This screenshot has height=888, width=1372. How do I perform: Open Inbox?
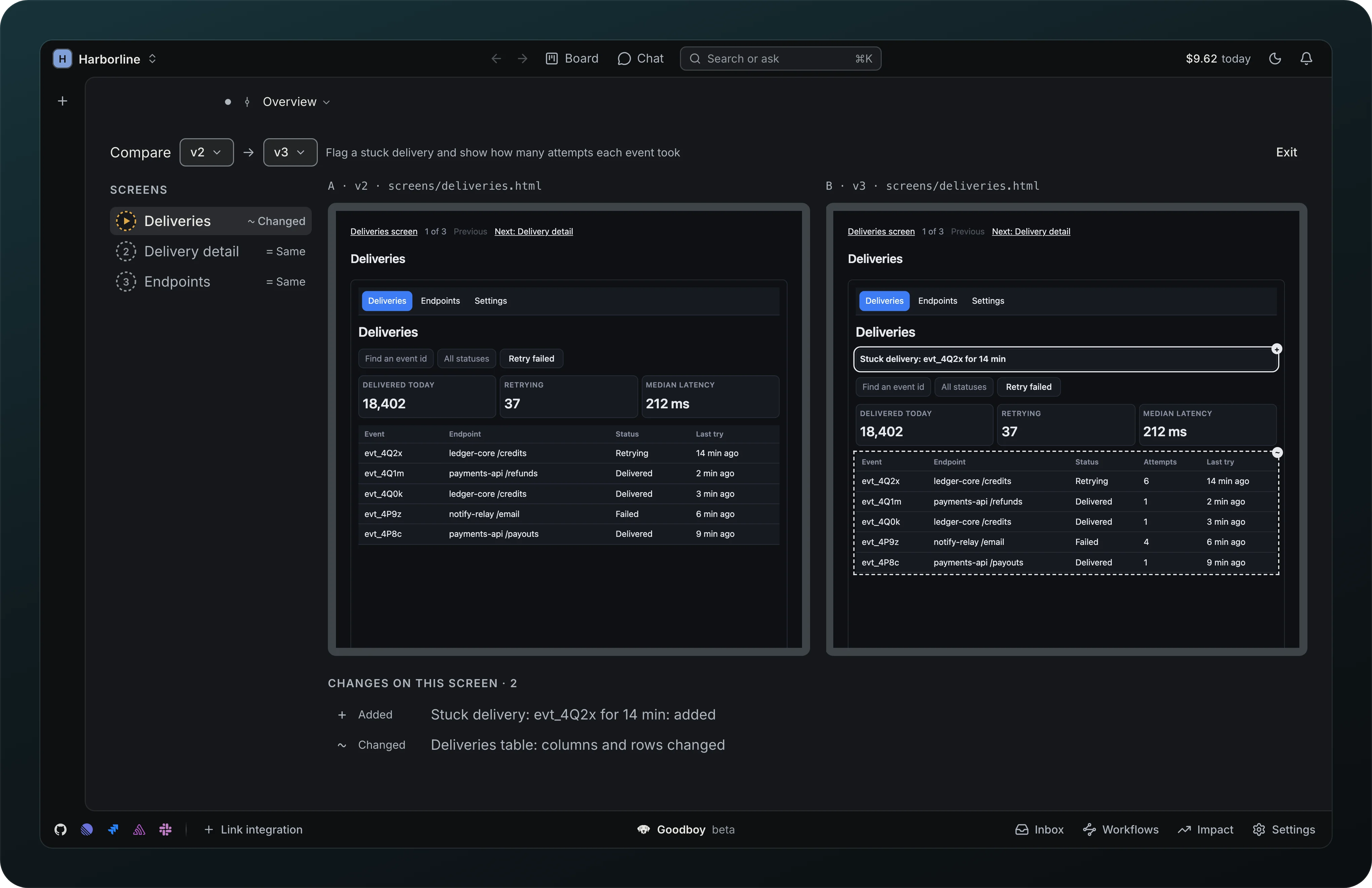(x=1039, y=829)
